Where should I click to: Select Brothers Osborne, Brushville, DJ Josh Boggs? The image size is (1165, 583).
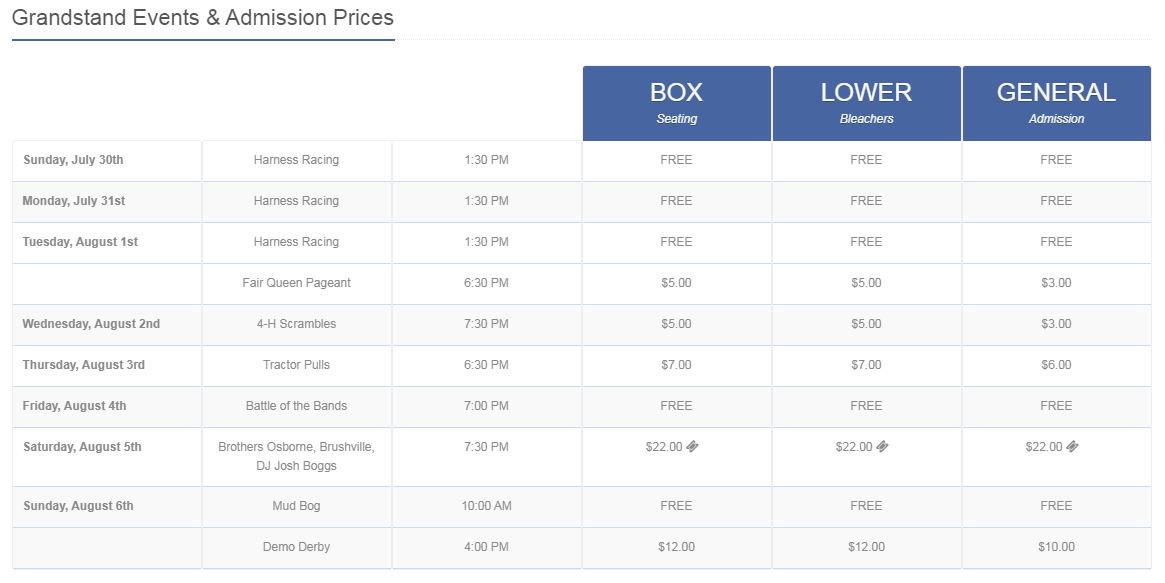click(296, 456)
